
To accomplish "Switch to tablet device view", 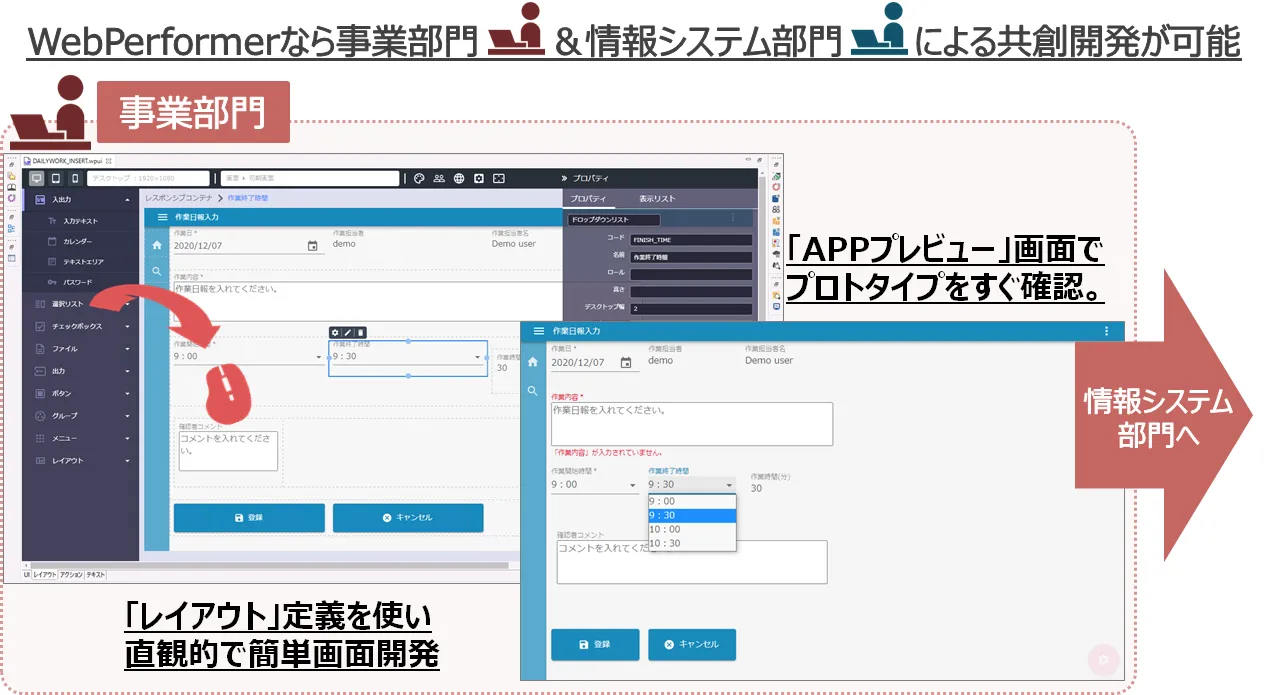I will coord(56,179).
